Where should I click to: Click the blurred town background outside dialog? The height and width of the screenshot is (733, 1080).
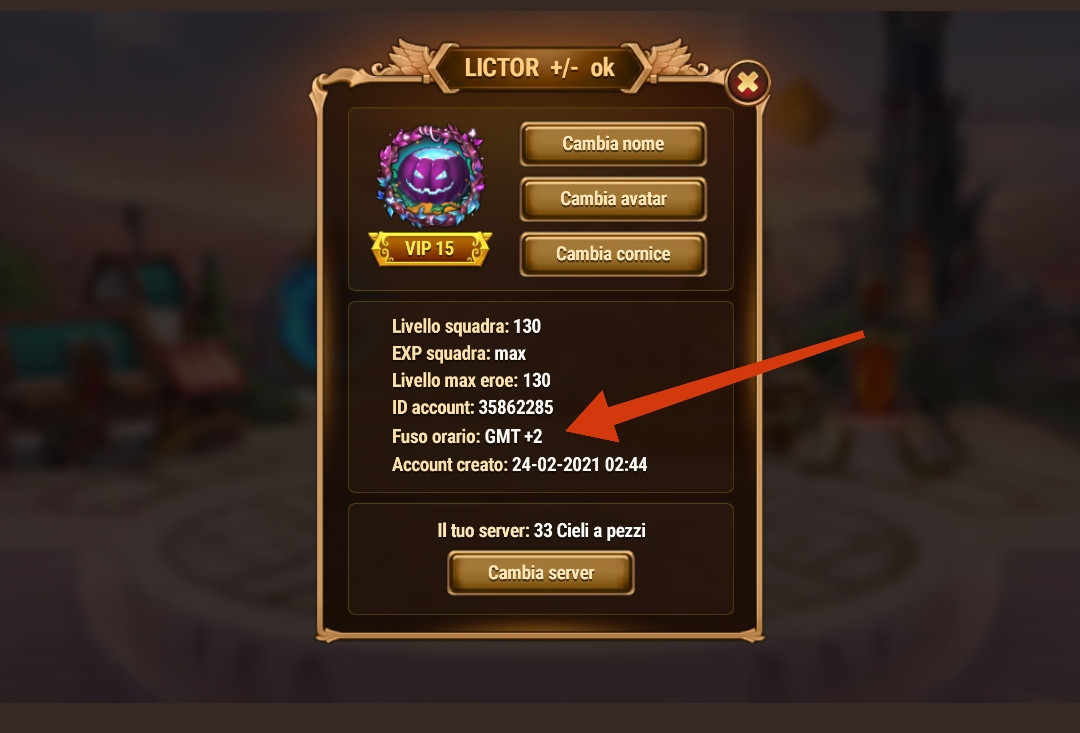tap(152, 344)
